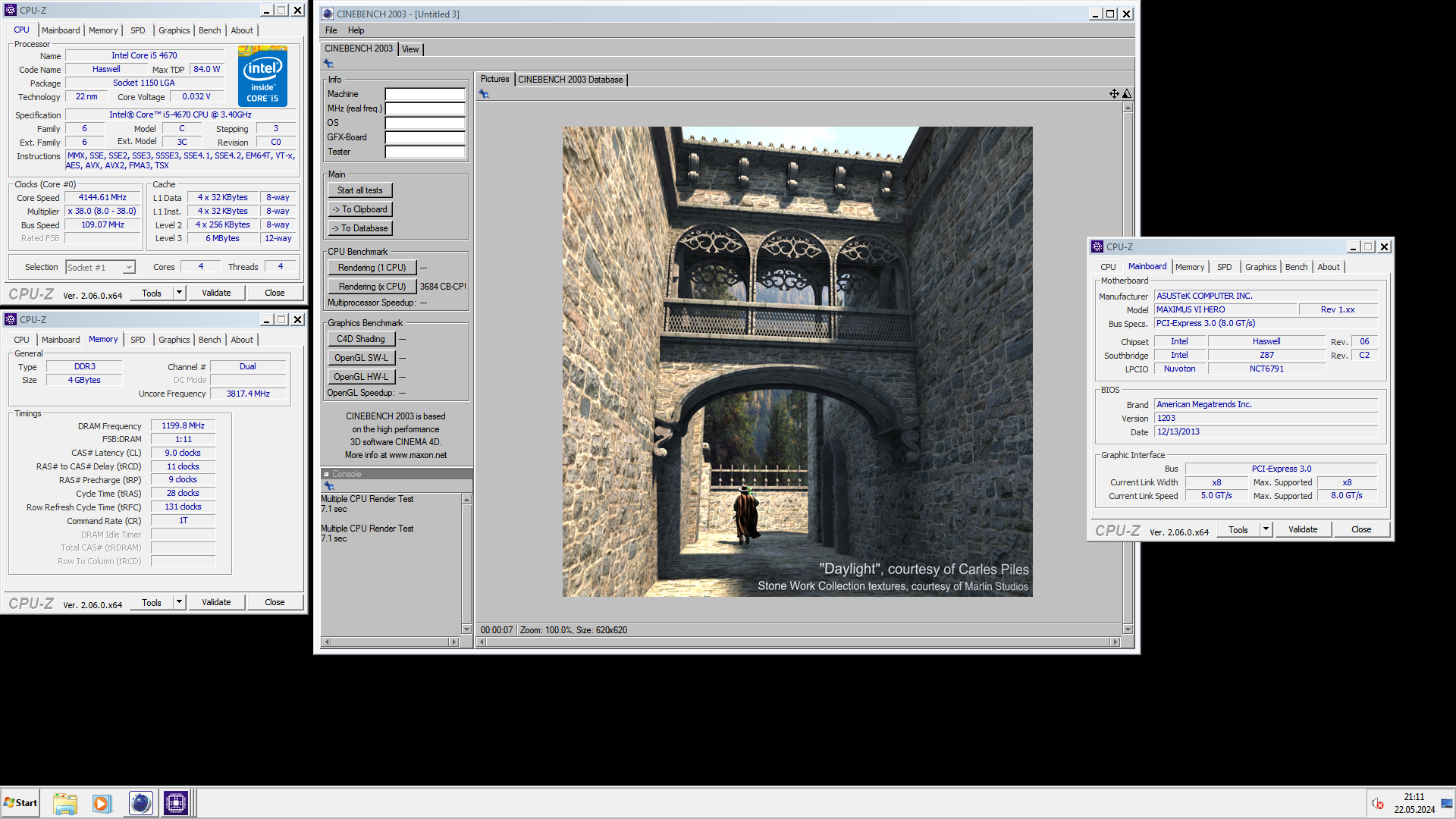Click the taskbar clock showing 21:11
This screenshot has height=819, width=1456.
point(1414,797)
